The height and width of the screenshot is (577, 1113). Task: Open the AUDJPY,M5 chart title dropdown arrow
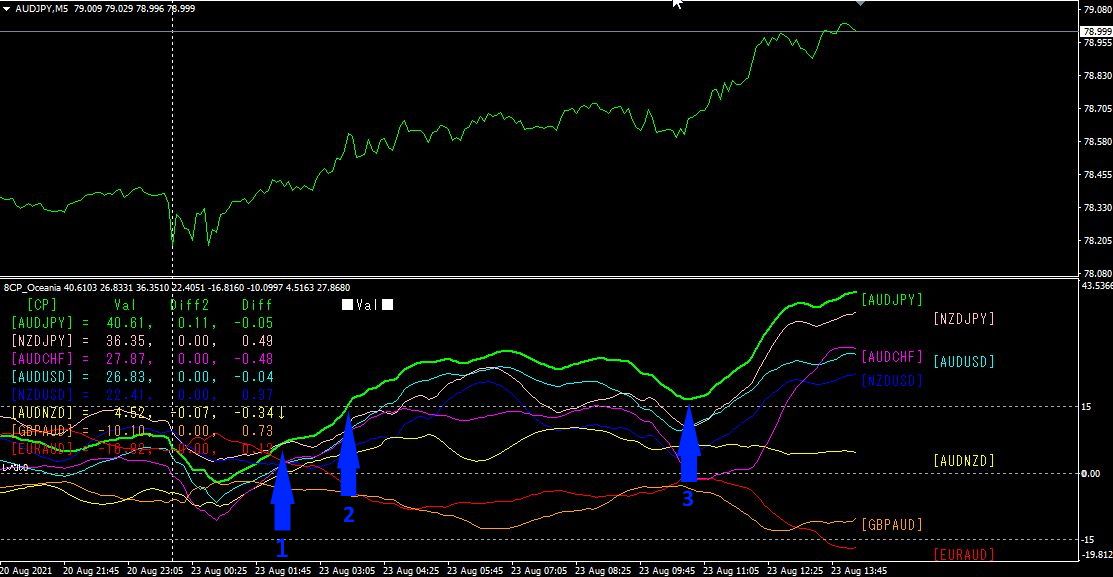[6, 9]
